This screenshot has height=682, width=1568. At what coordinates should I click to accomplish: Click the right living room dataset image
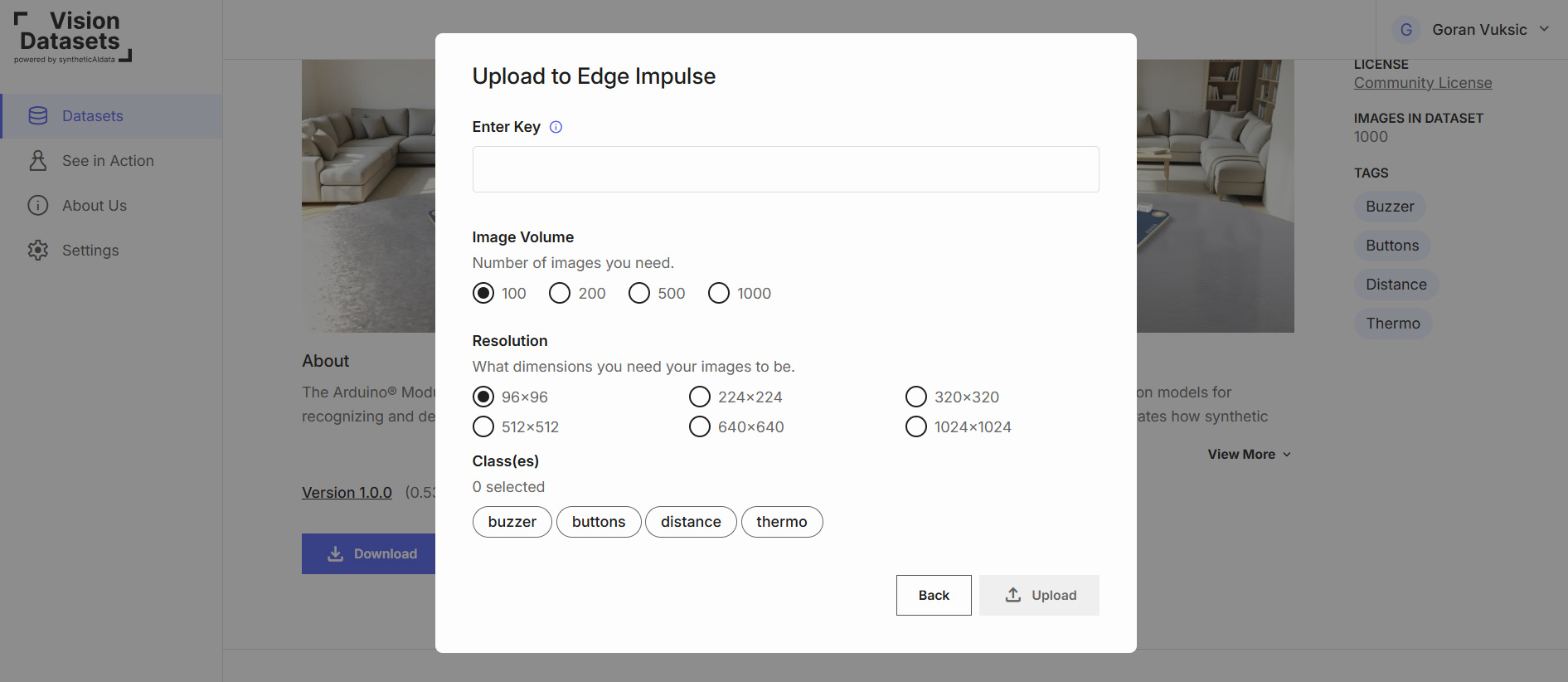pos(1216,196)
